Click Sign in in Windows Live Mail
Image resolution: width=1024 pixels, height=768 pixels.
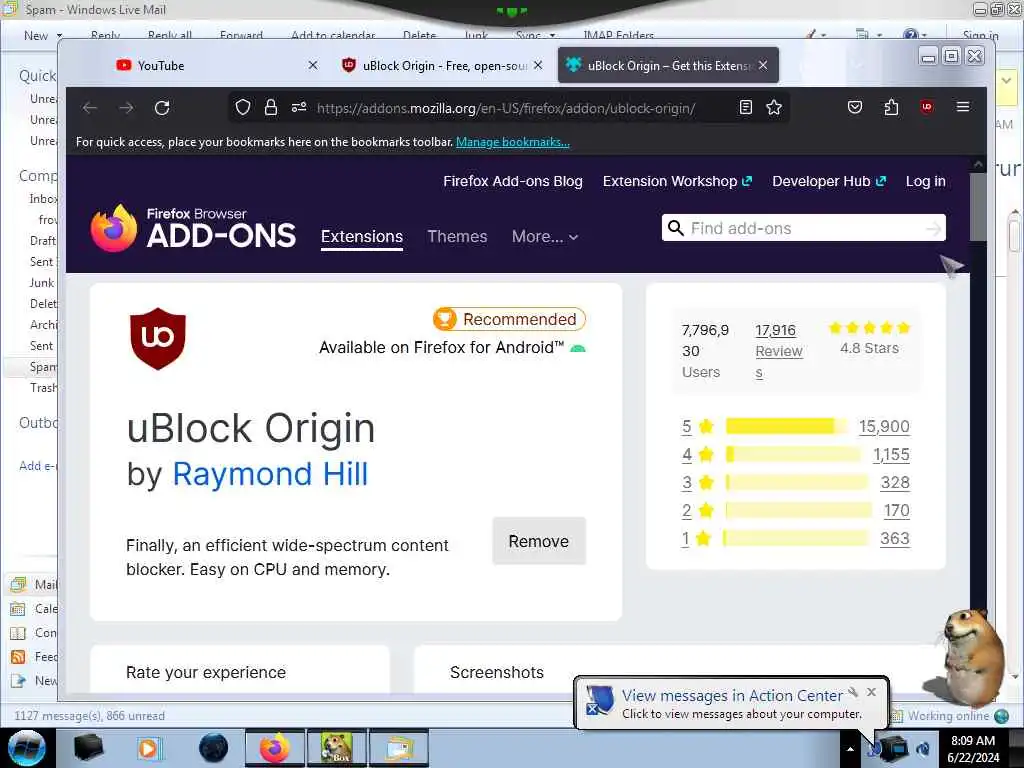click(980, 35)
